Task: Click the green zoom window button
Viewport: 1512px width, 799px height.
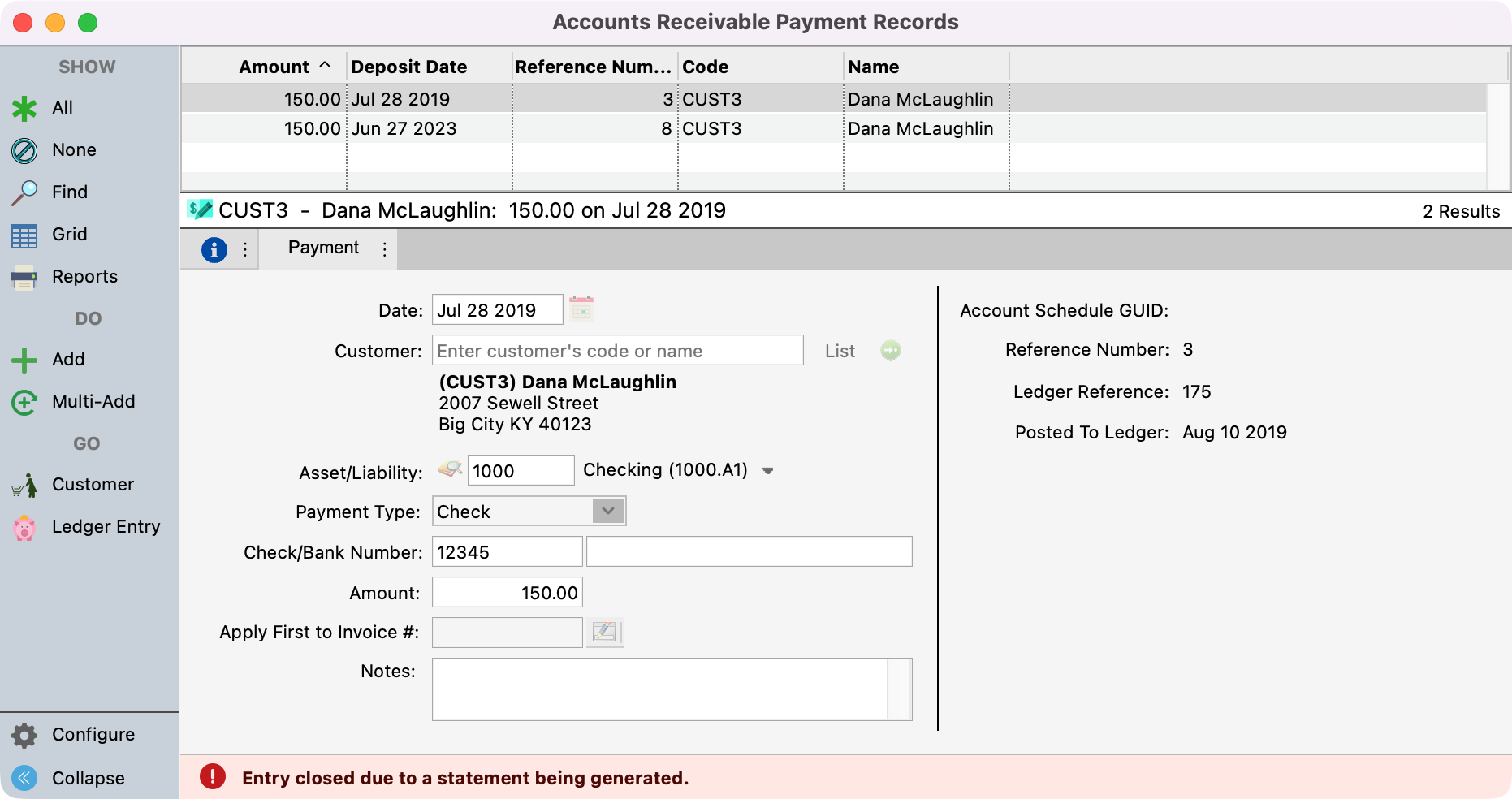Action: [x=88, y=23]
